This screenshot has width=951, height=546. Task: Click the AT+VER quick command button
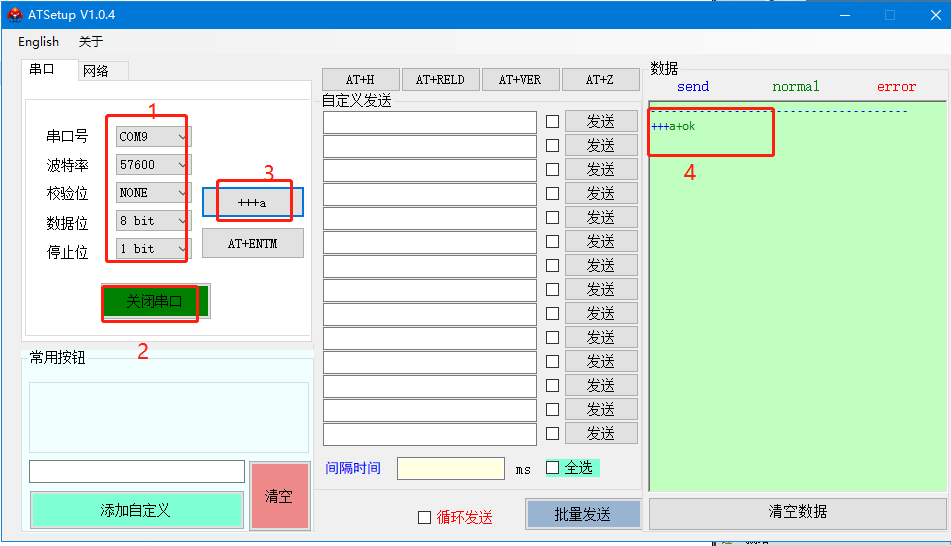coord(520,80)
